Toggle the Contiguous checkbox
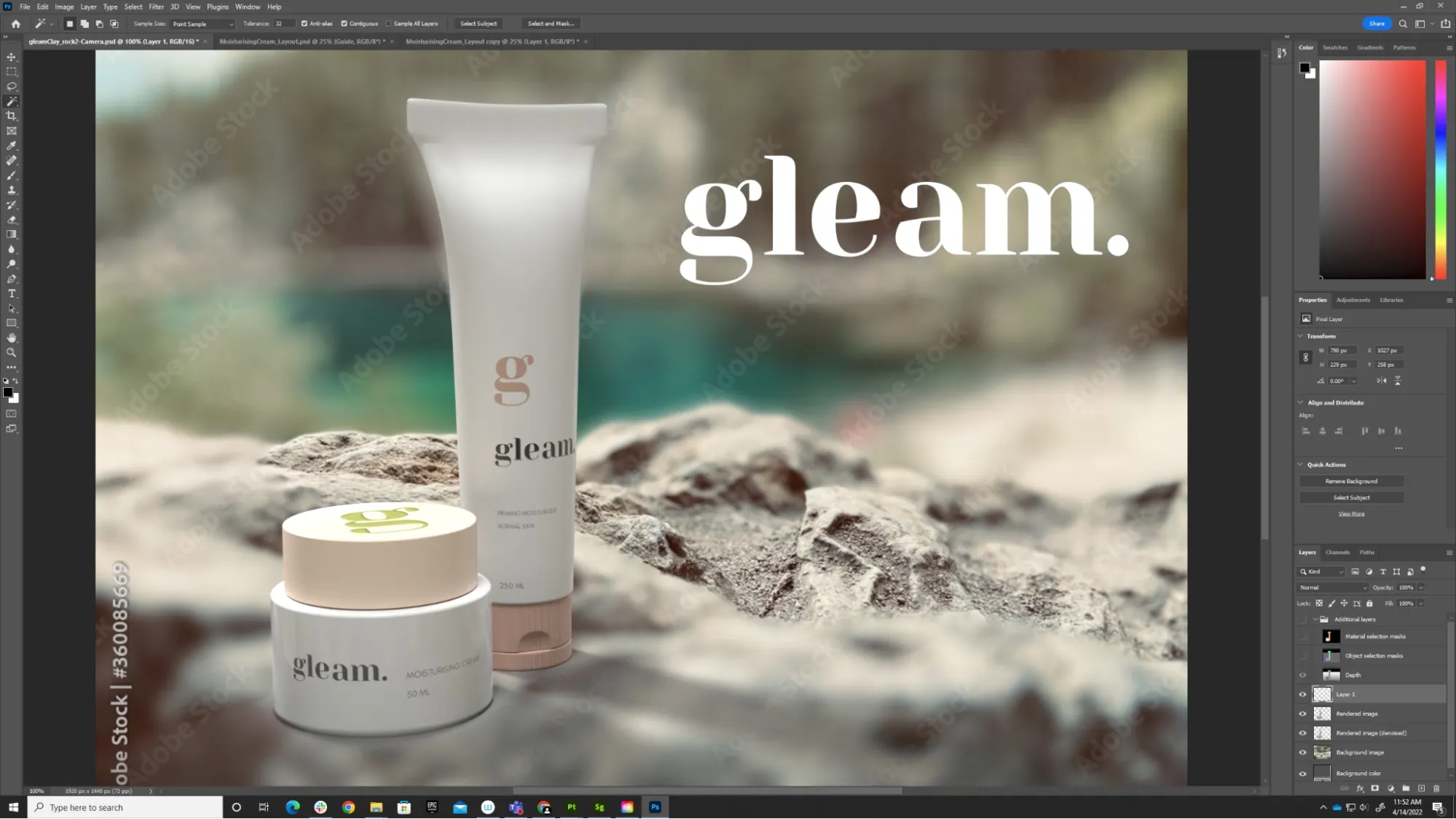Viewport: 1456px width, 819px height. point(344,23)
